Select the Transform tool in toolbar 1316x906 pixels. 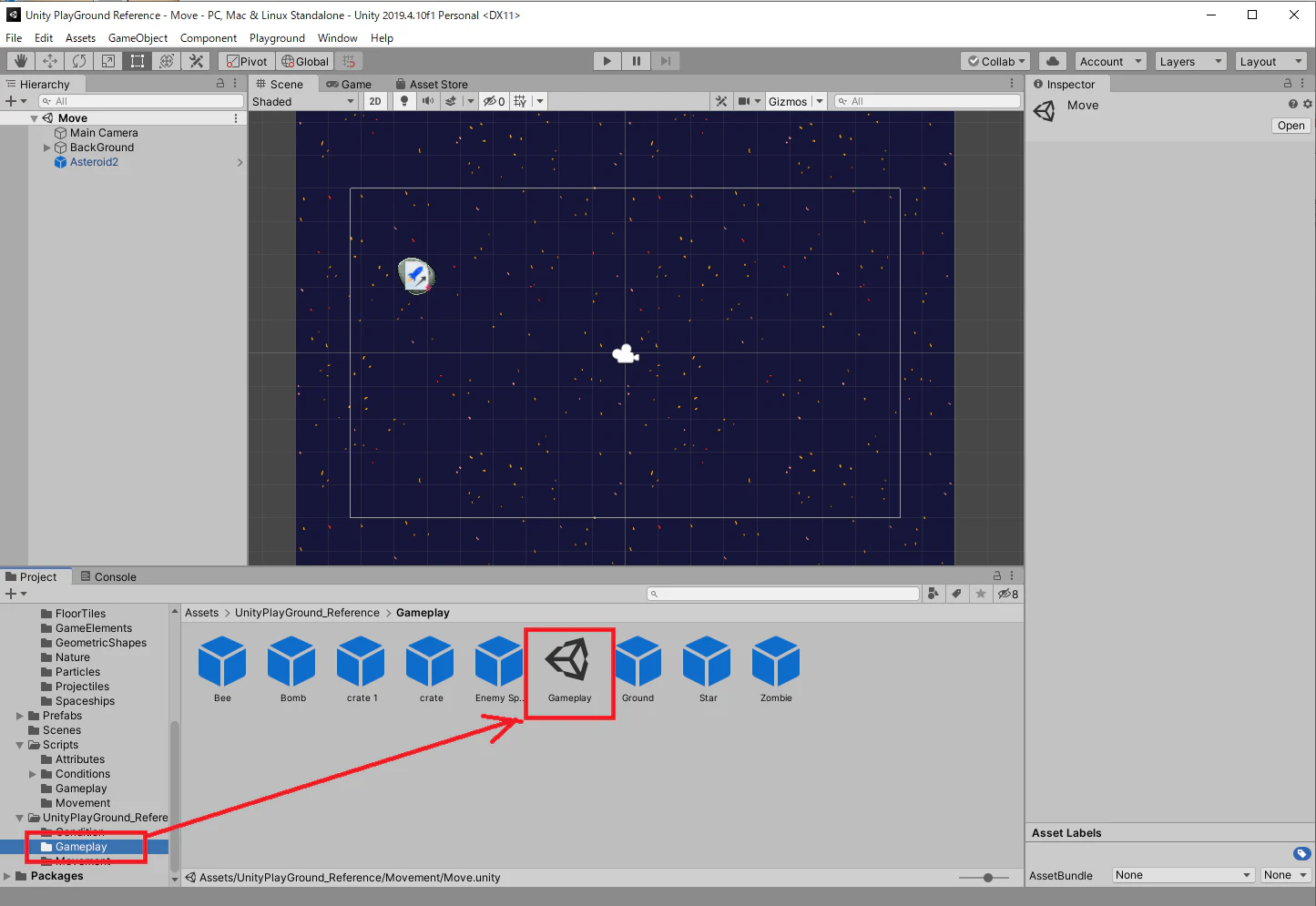tap(167, 61)
